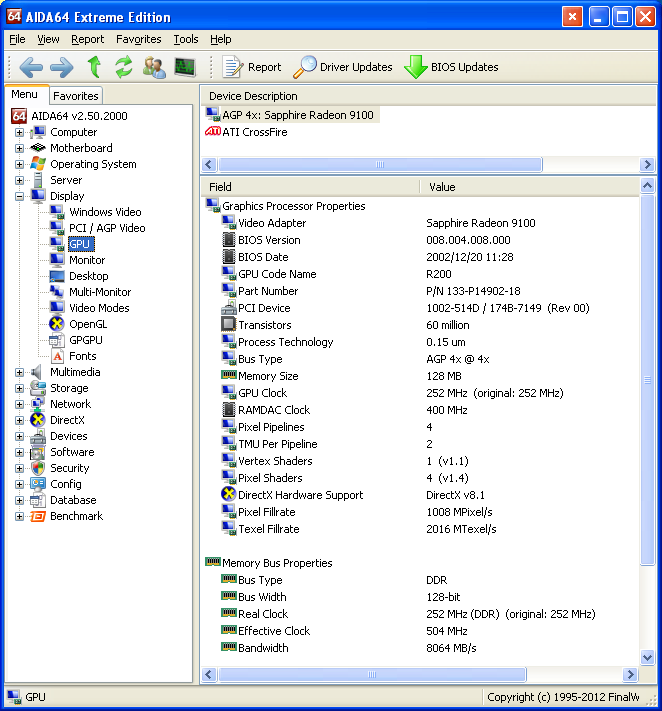Select Multi-Monitor in the tree
This screenshot has width=662, height=711.
click(x=100, y=292)
